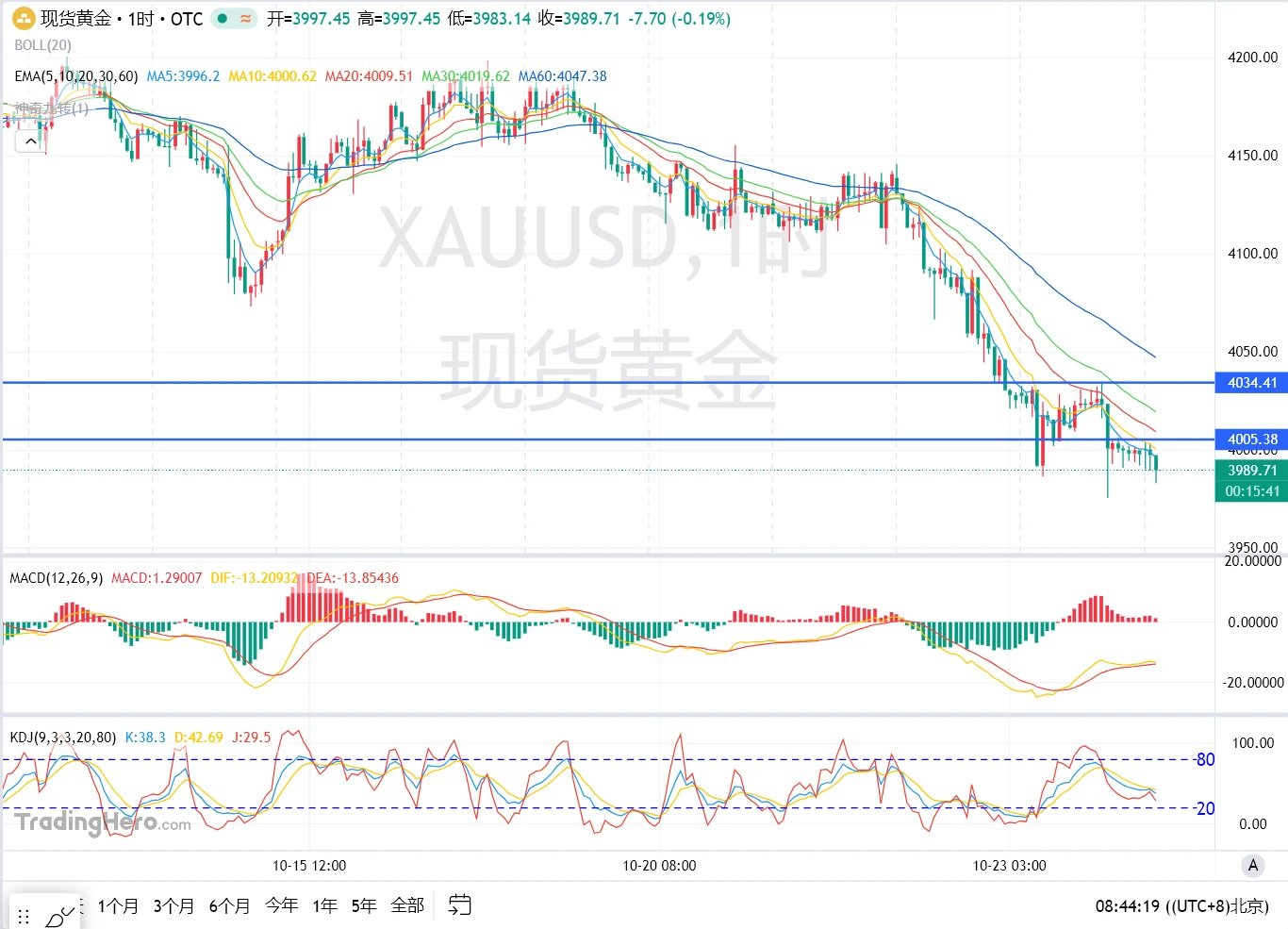Open the KDJ(9,3,3,20,80) indicator legend
Screen dimensions: 1288x929
[x=62, y=738]
